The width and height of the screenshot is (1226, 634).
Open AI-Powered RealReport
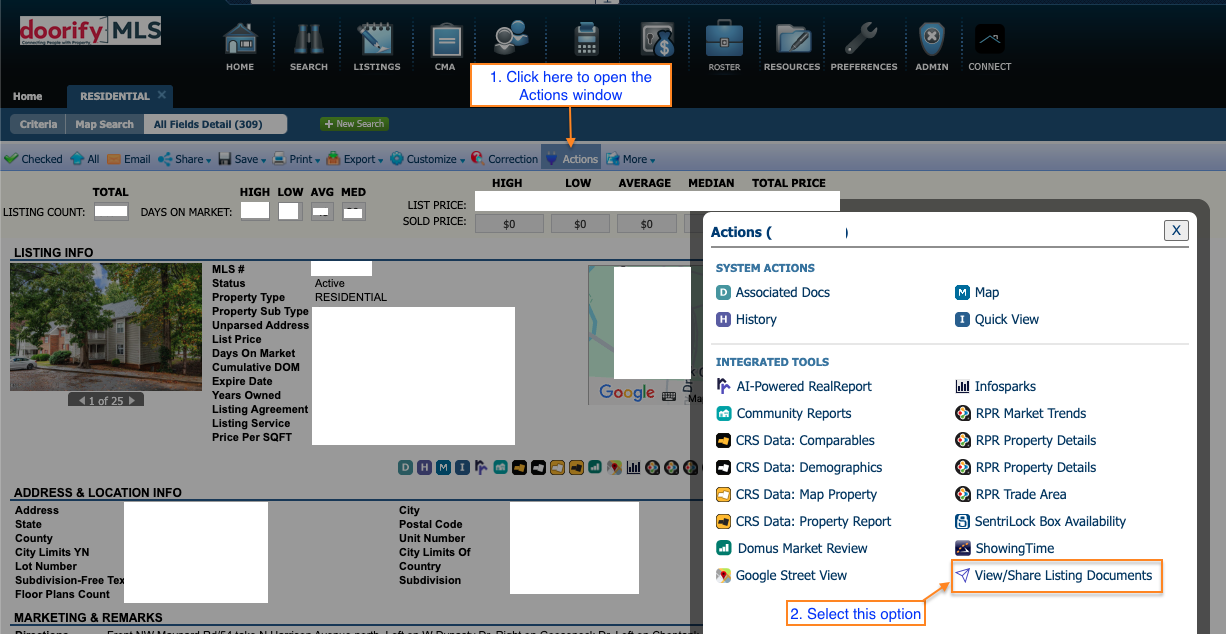794,386
